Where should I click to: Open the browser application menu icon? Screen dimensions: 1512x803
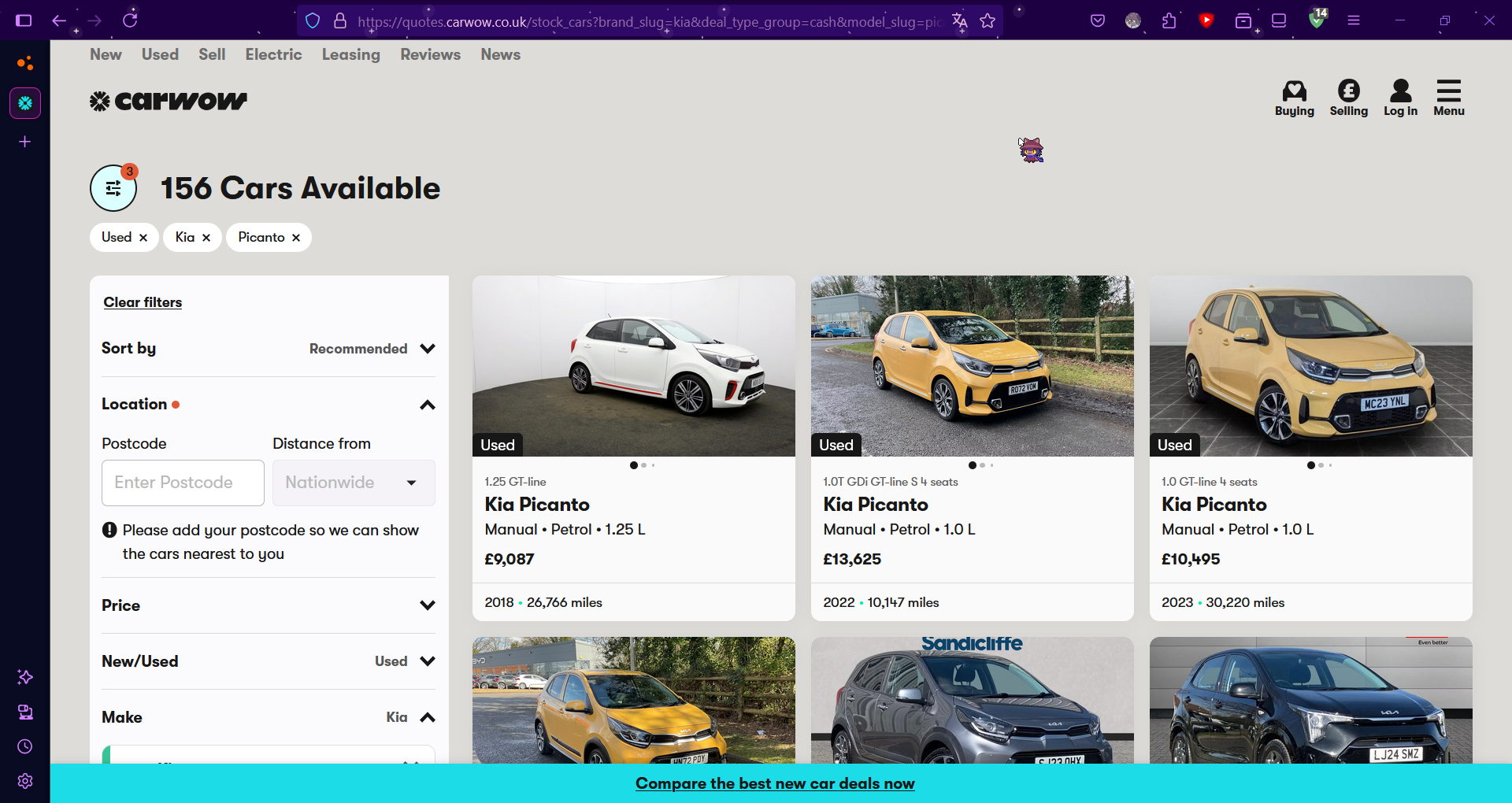1354,20
